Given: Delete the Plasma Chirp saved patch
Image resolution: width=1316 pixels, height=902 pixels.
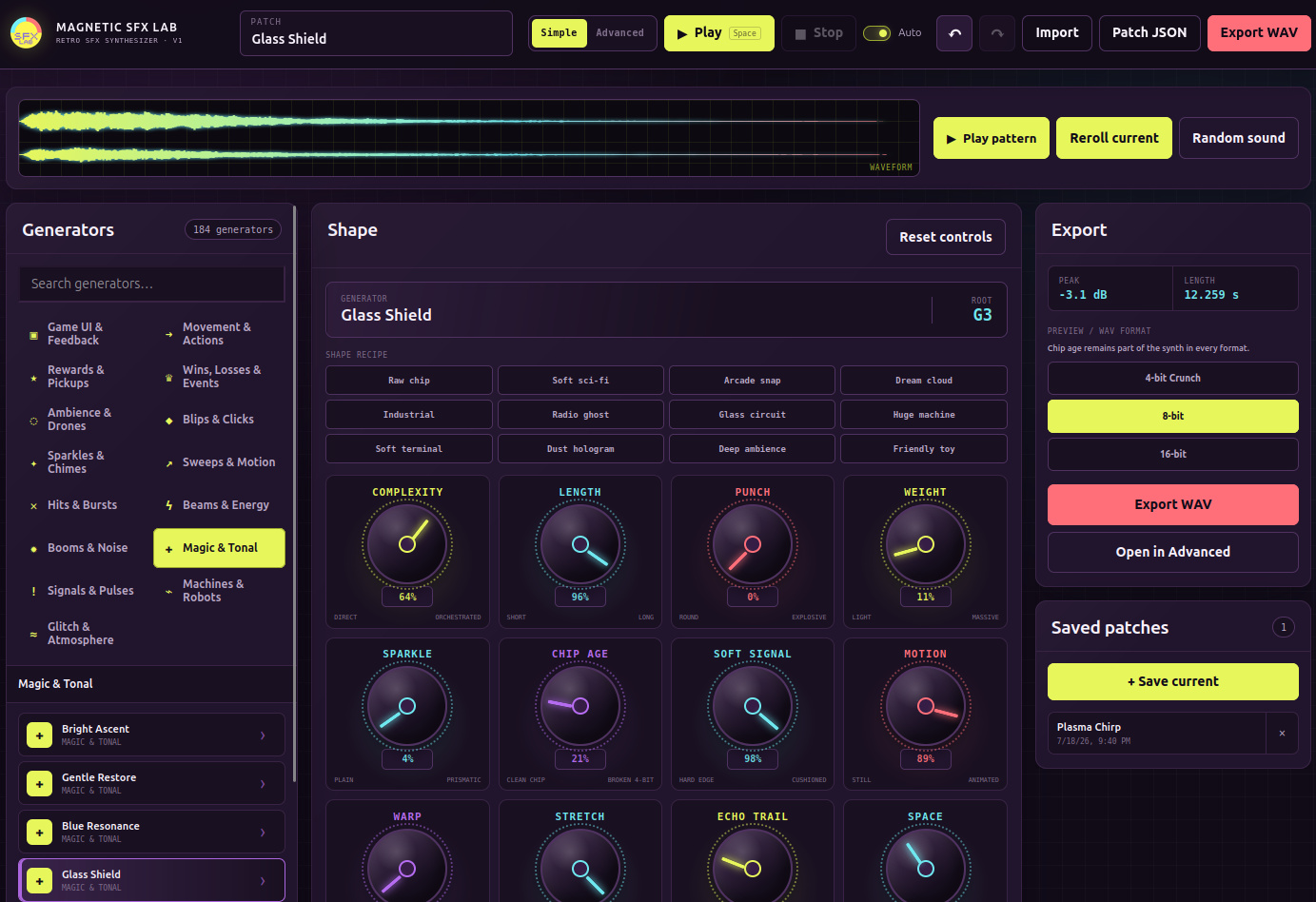Looking at the screenshot, I should point(1282,734).
